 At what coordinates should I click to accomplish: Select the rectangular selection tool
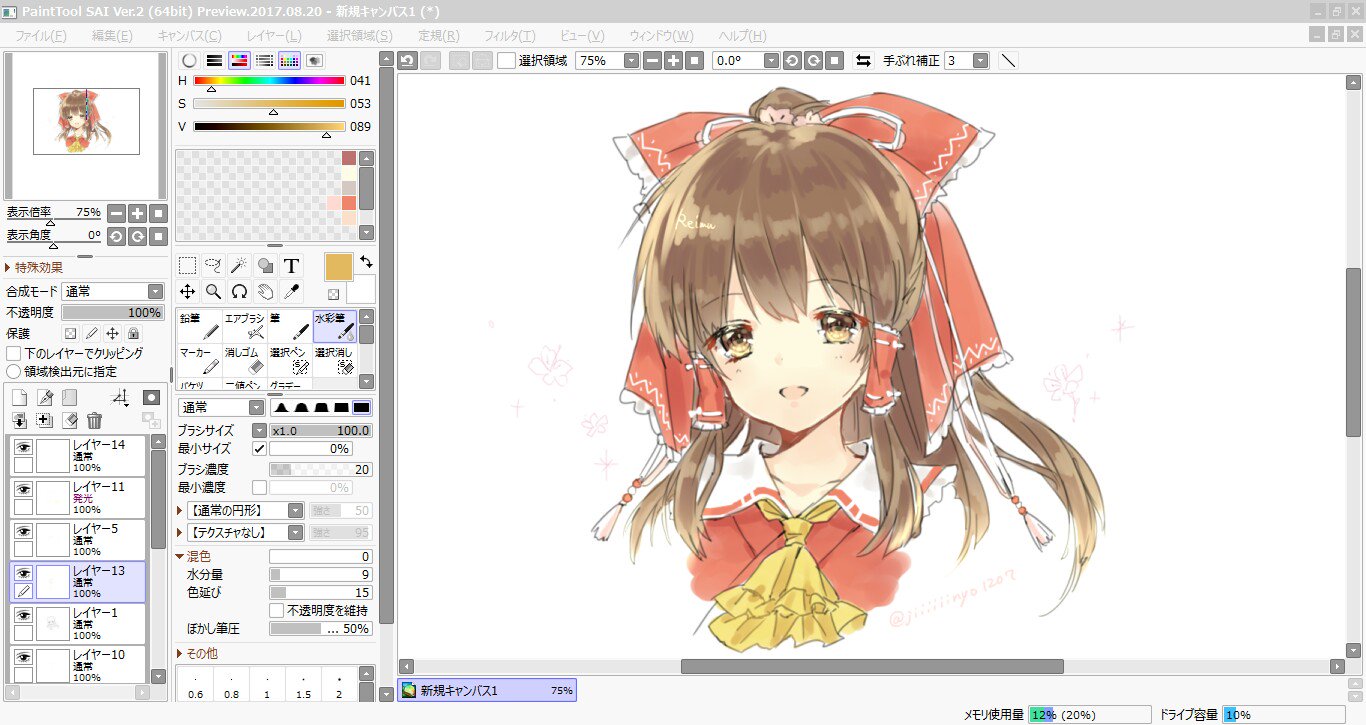click(187, 265)
